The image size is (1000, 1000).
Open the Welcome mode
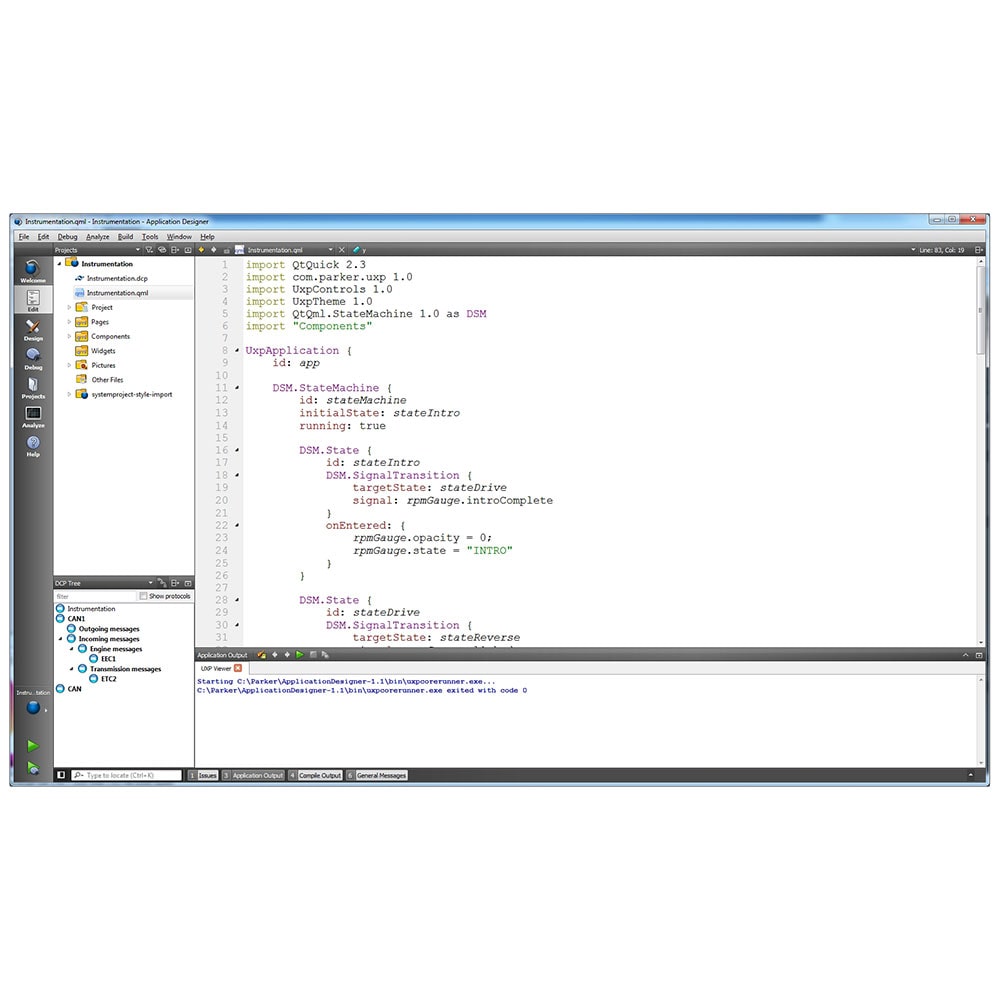(x=33, y=271)
